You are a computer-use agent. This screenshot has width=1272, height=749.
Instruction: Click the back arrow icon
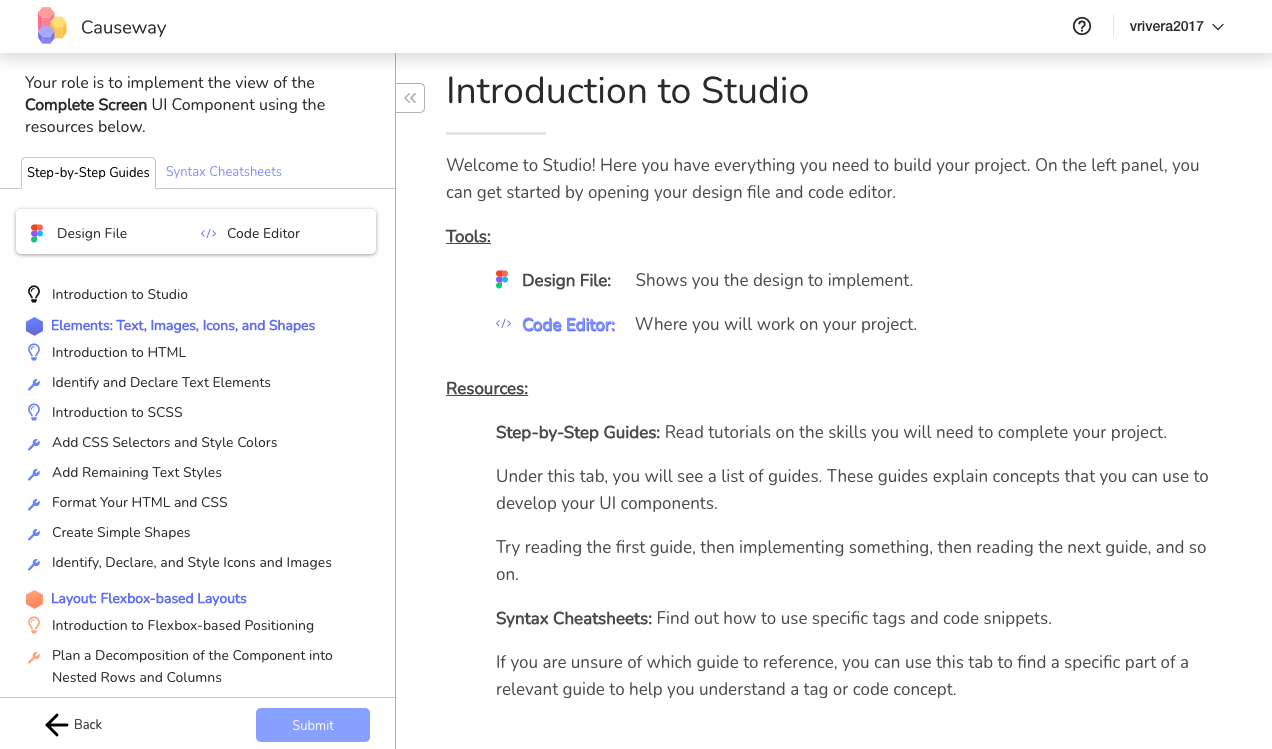tap(57, 725)
